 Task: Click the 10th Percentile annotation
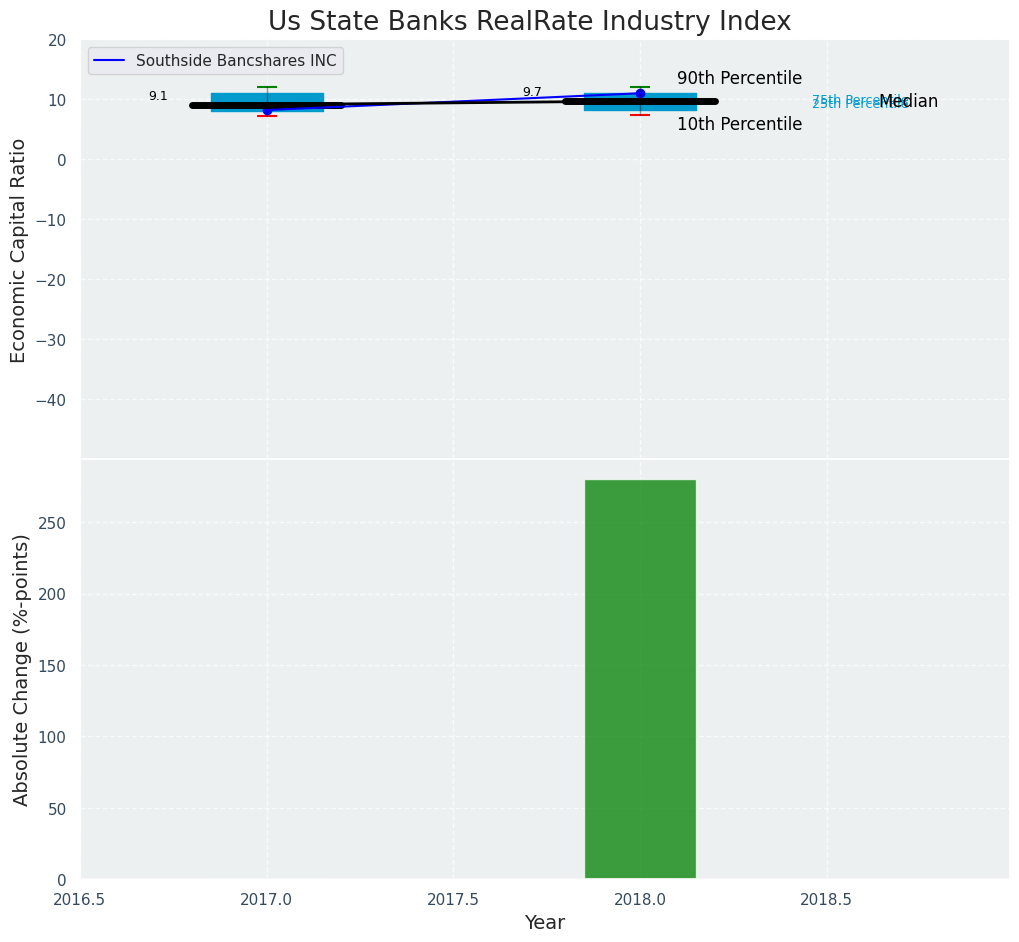tap(739, 124)
